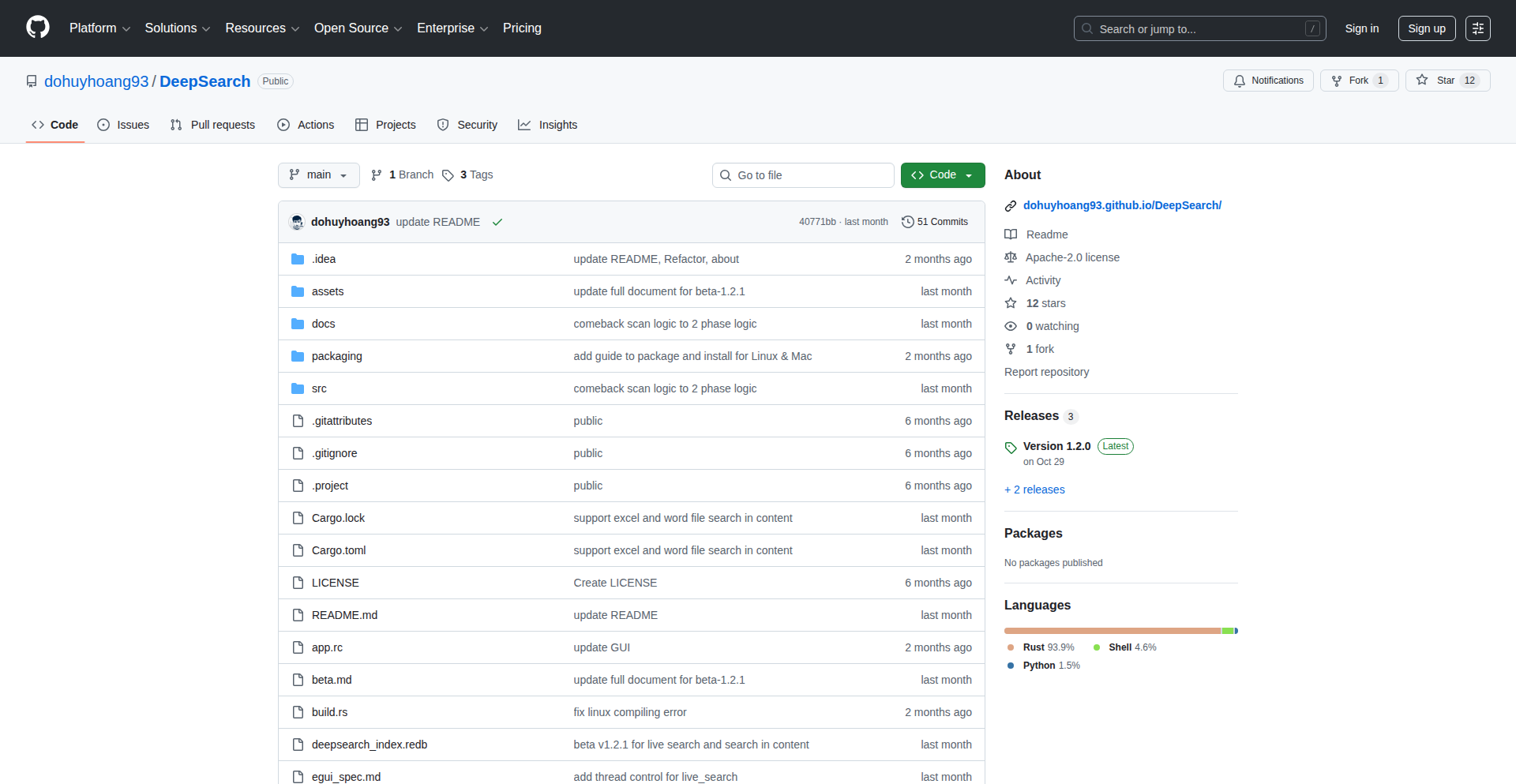
Task: Open the Notifications bell icon
Action: coord(1240,81)
